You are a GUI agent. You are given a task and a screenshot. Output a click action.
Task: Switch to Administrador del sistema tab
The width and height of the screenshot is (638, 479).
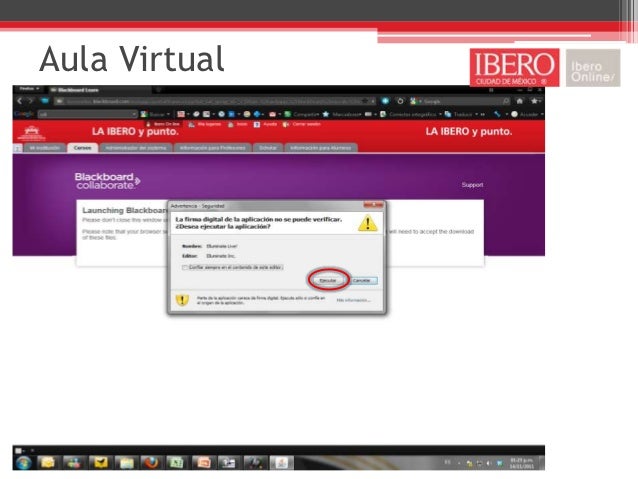(x=136, y=148)
